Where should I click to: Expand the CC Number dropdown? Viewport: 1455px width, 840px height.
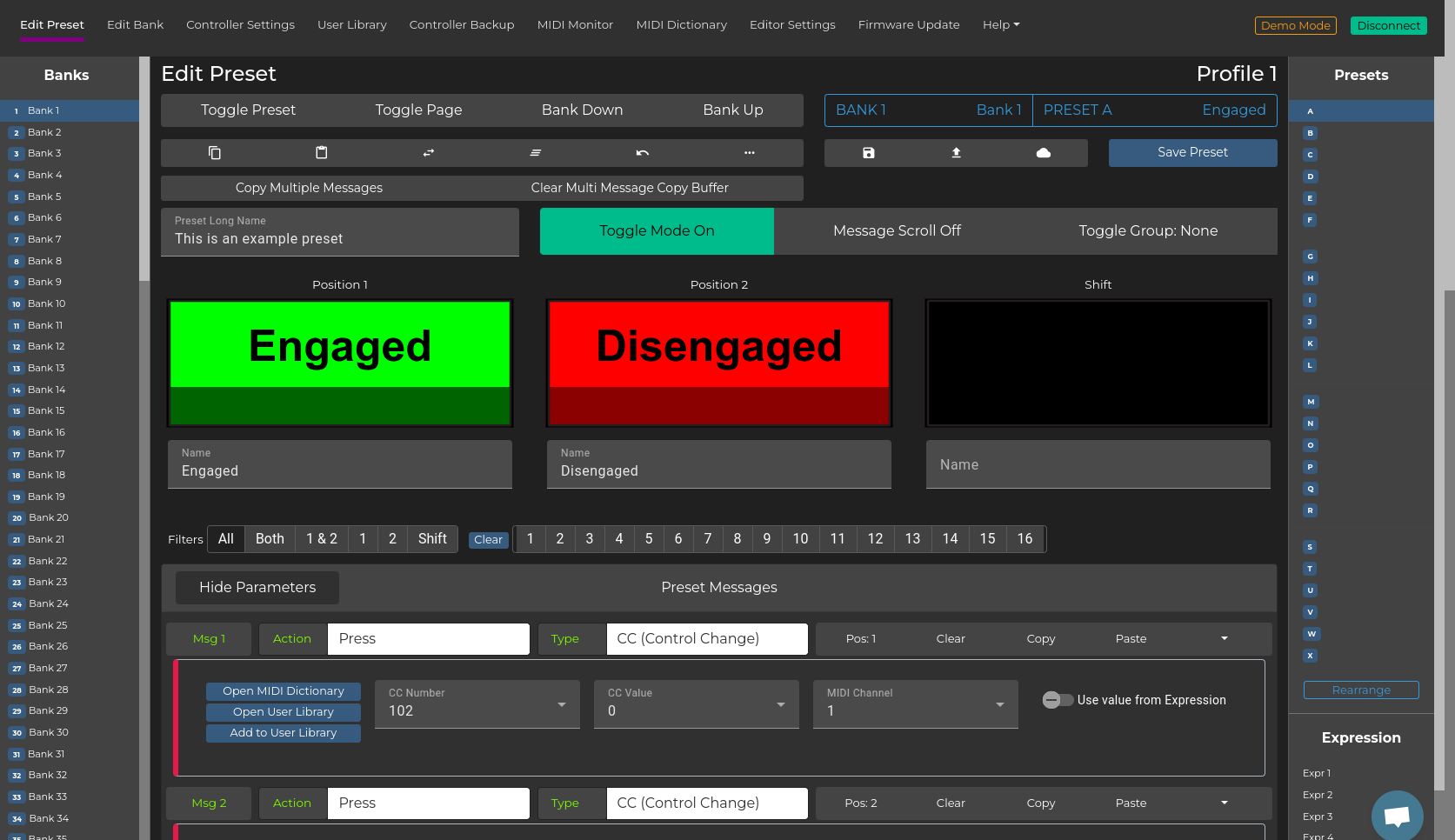coord(562,704)
